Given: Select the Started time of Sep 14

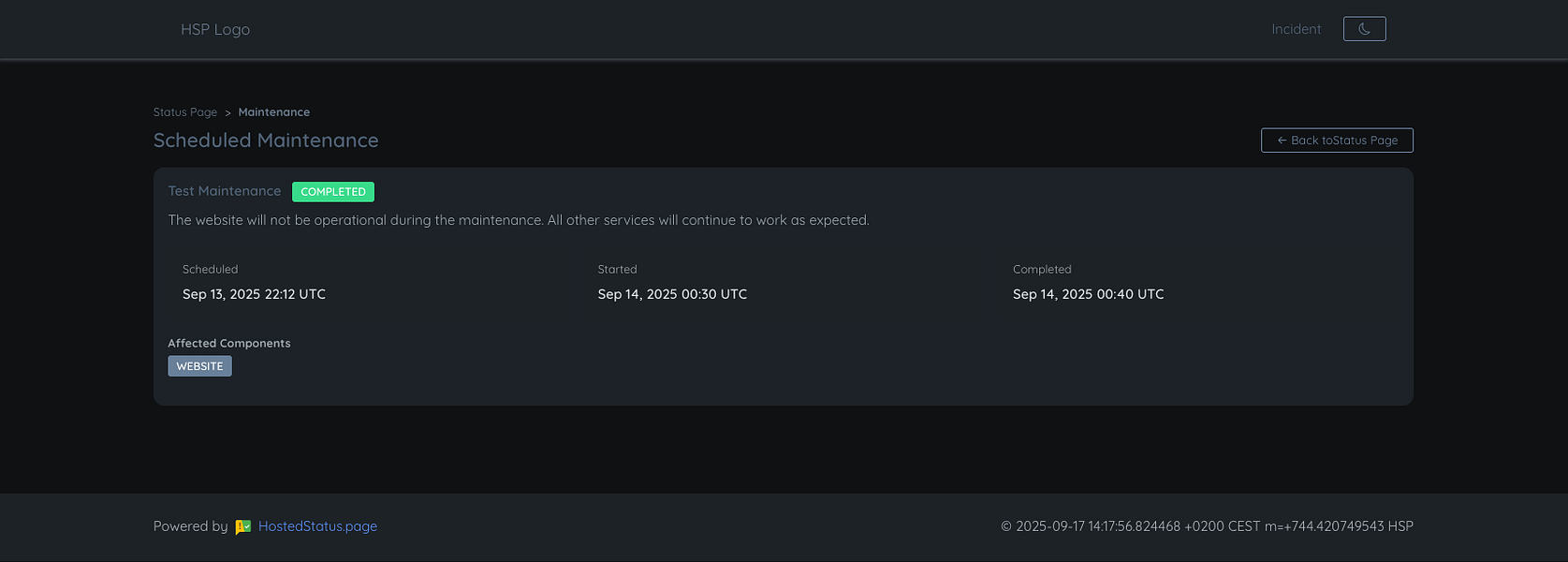Looking at the screenshot, I should click(x=672, y=293).
